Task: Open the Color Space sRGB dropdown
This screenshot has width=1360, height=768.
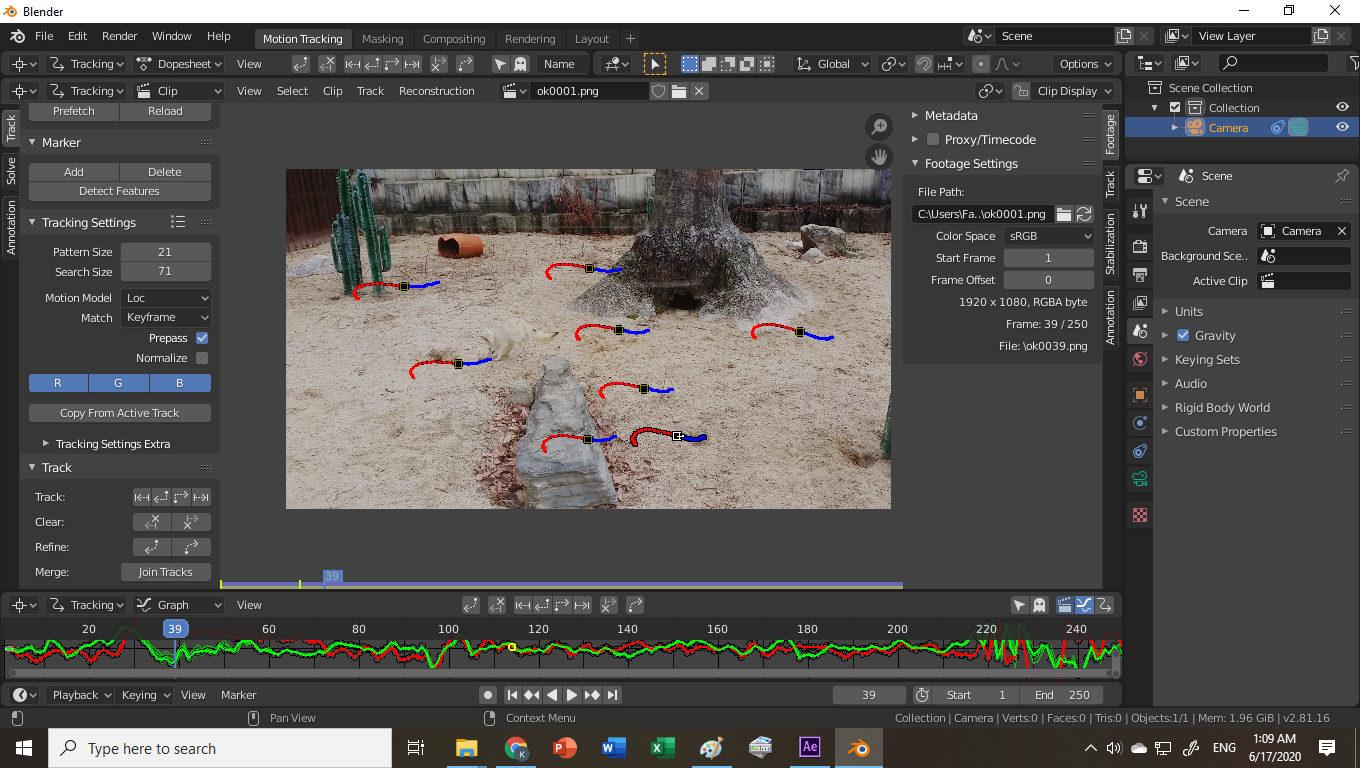Action: point(1044,236)
